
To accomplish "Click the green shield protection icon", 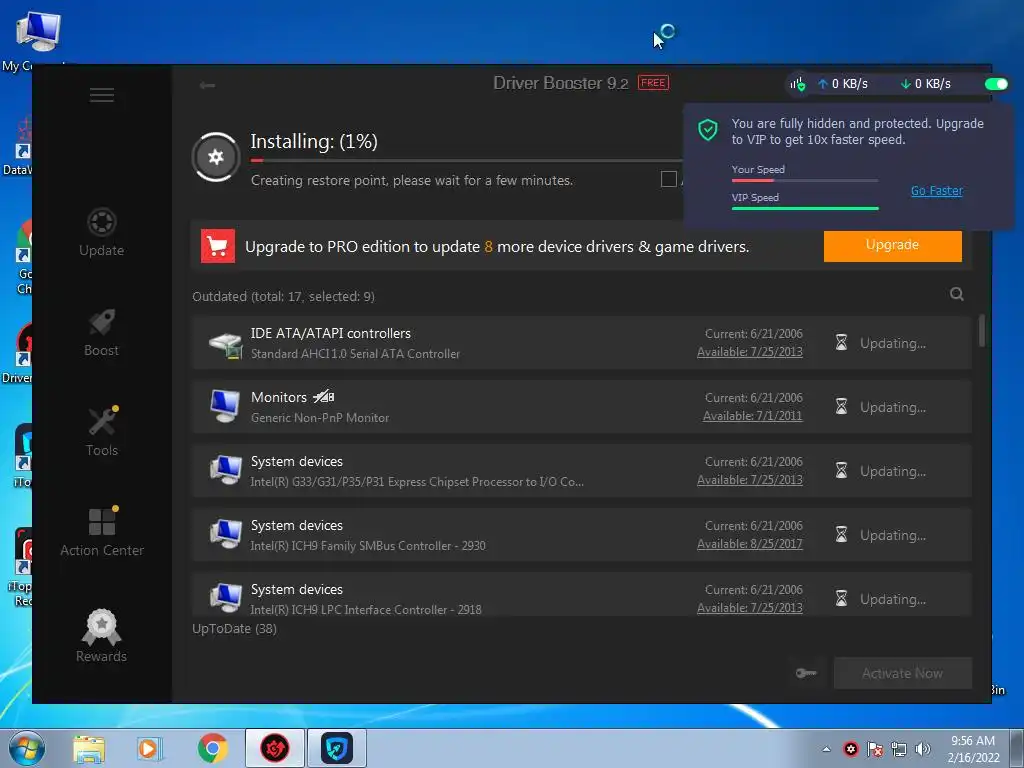I will (x=707, y=129).
